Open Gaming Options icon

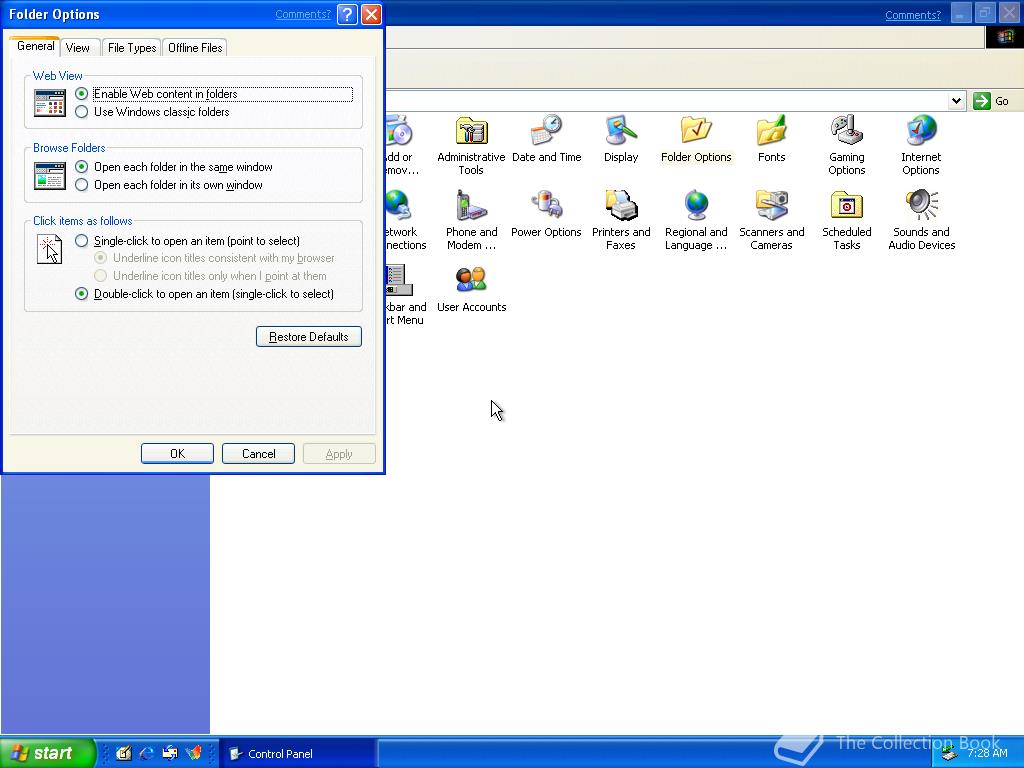tap(846, 145)
